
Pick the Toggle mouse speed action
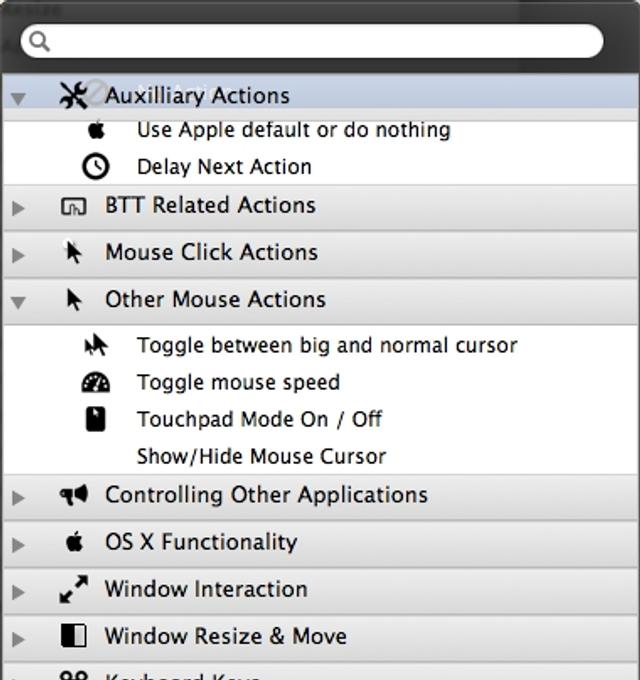pos(238,382)
